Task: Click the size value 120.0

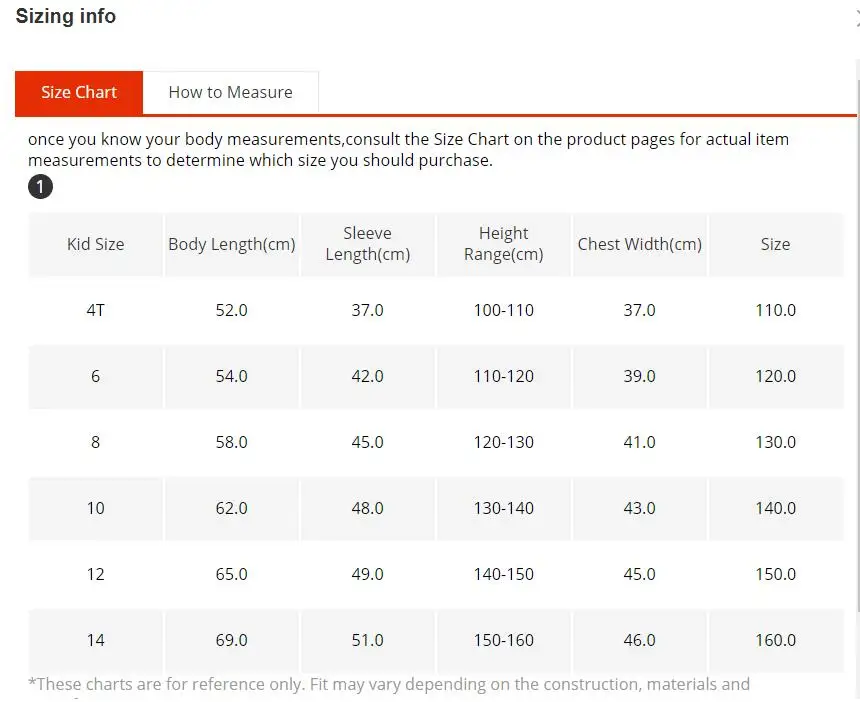Action: (x=776, y=376)
